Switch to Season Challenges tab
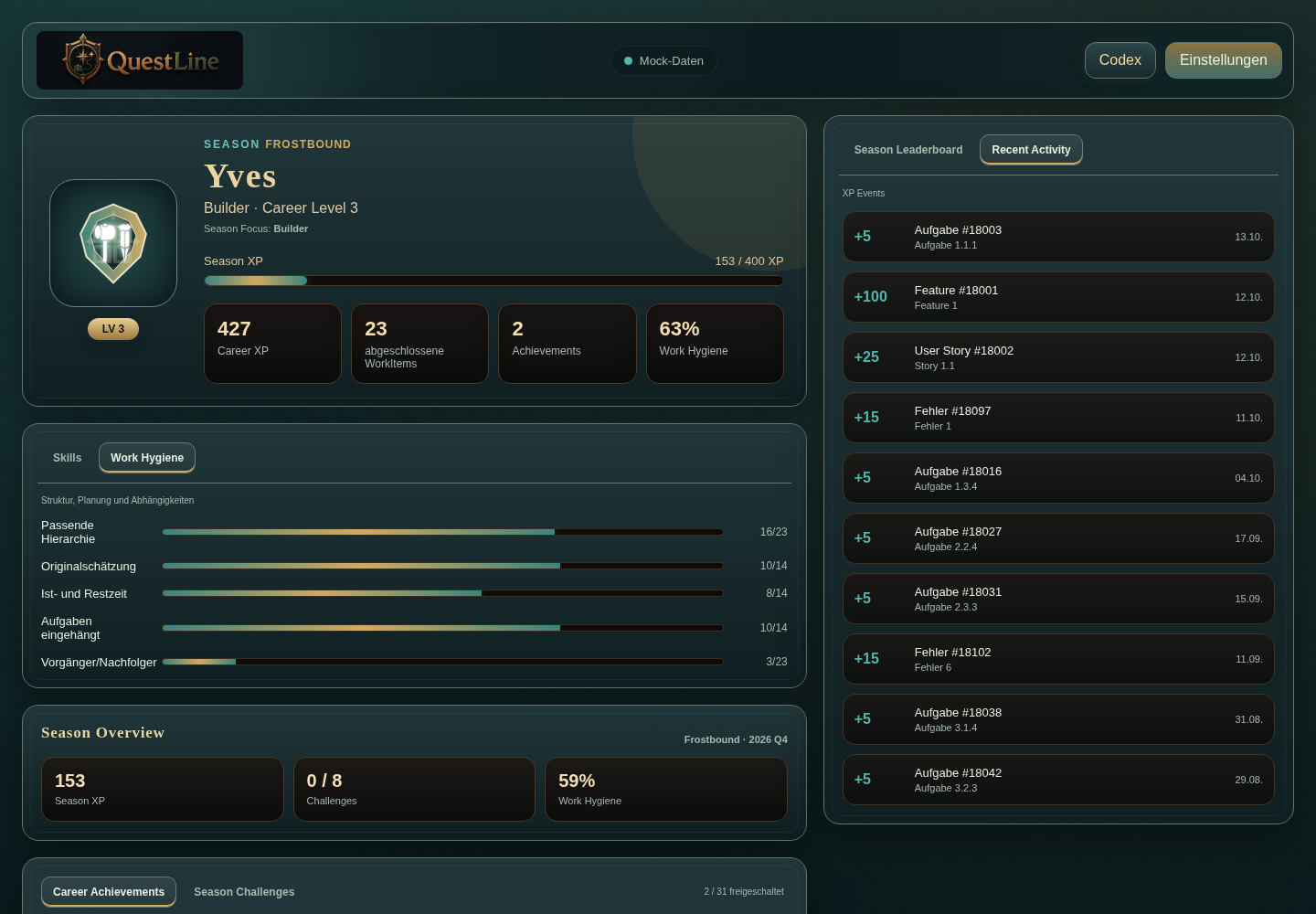This screenshot has height=914, width=1316. (244, 892)
